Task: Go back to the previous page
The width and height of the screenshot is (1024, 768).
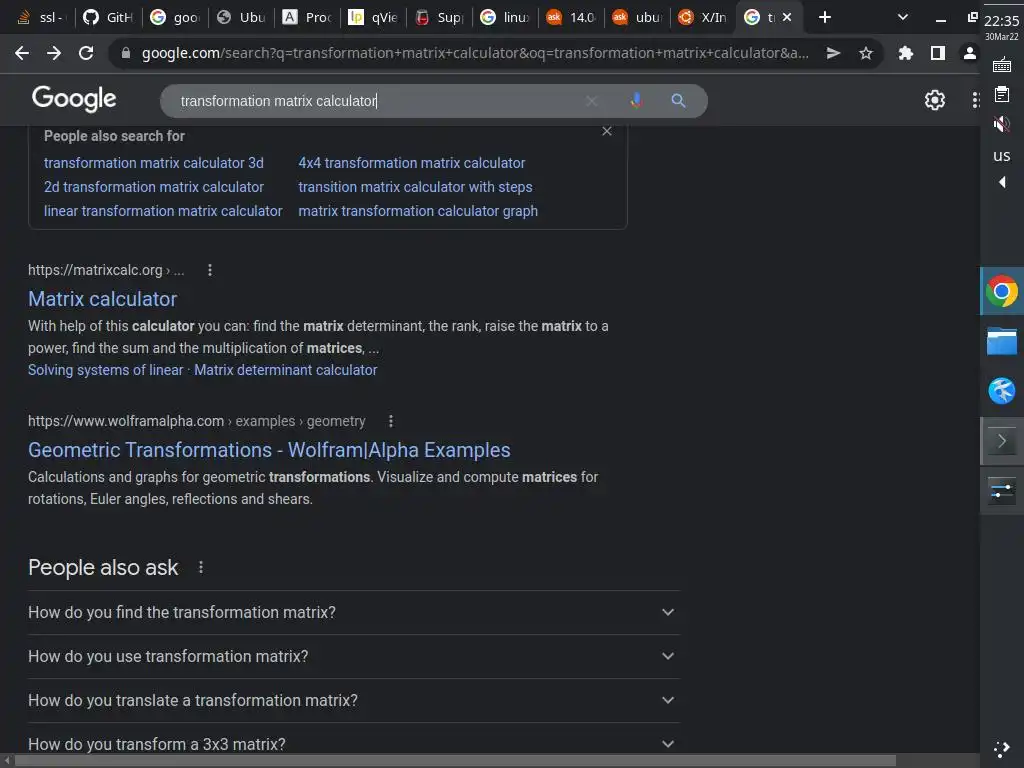Action: pyautogui.click(x=22, y=53)
